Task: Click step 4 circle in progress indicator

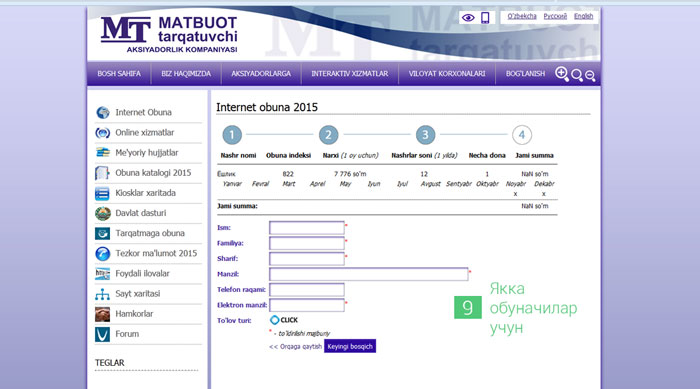Action: (522, 135)
